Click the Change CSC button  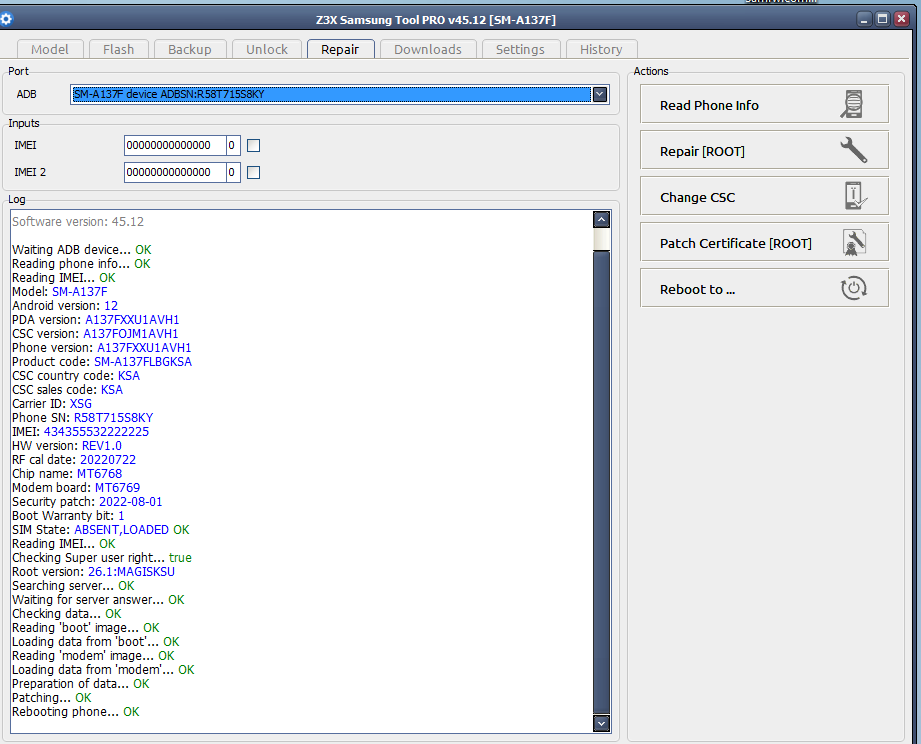[764, 196]
